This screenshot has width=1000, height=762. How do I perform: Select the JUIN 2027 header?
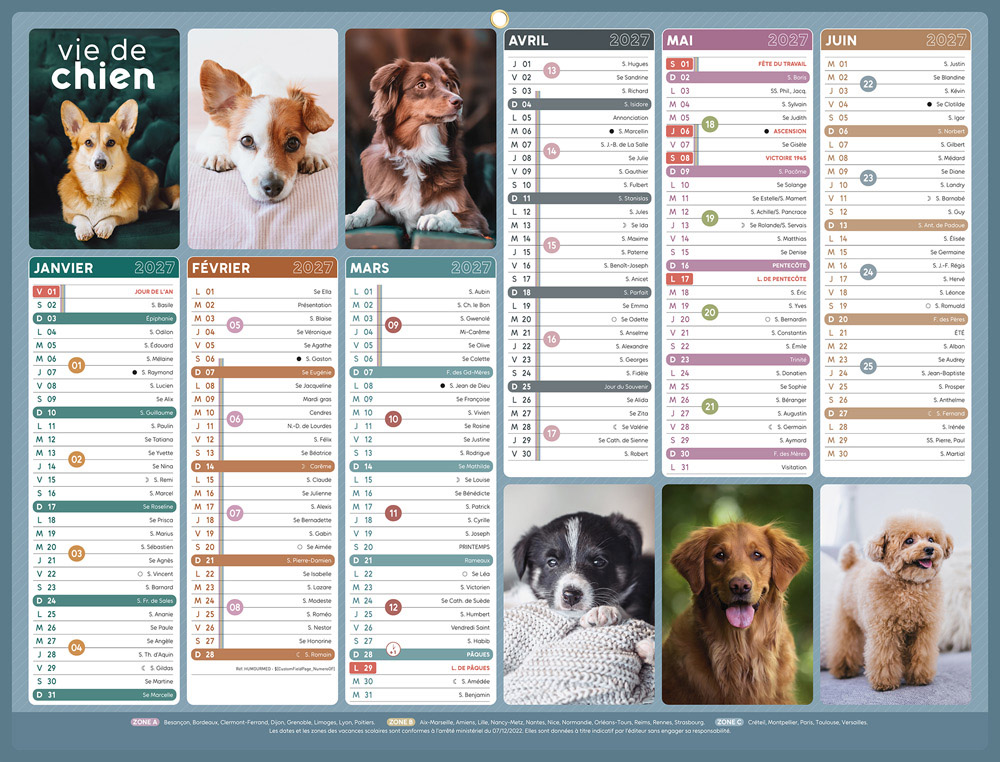(x=895, y=40)
